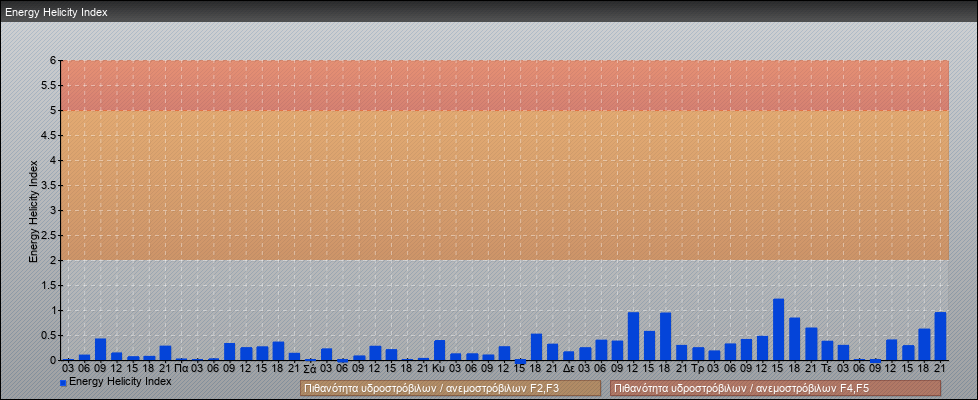The width and height of the screenshot is (978, 400).
Task: Toggle the F4,F5 probability legend box
Action: pos(775,388)
